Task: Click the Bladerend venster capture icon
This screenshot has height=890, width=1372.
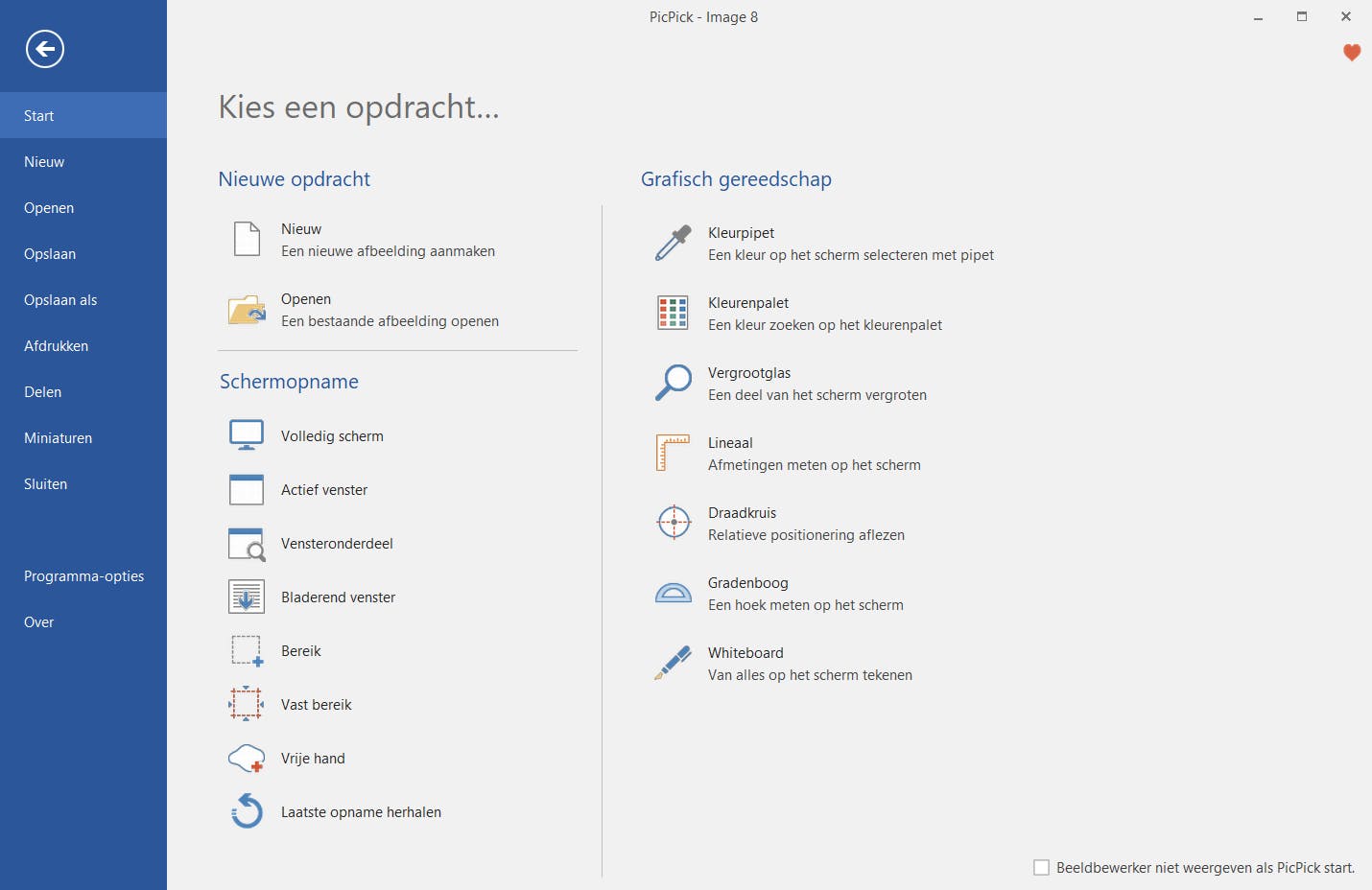Action: click(247, 597)
